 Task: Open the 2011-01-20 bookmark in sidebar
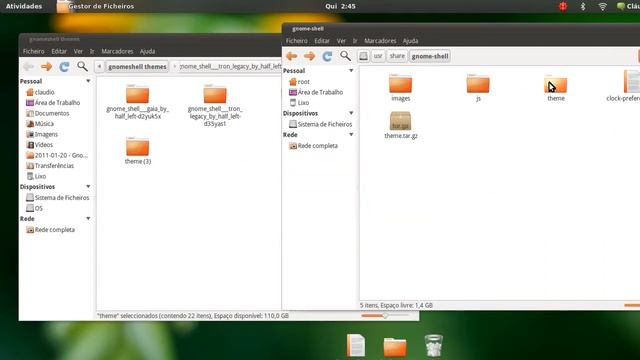(x=57, y=156)
